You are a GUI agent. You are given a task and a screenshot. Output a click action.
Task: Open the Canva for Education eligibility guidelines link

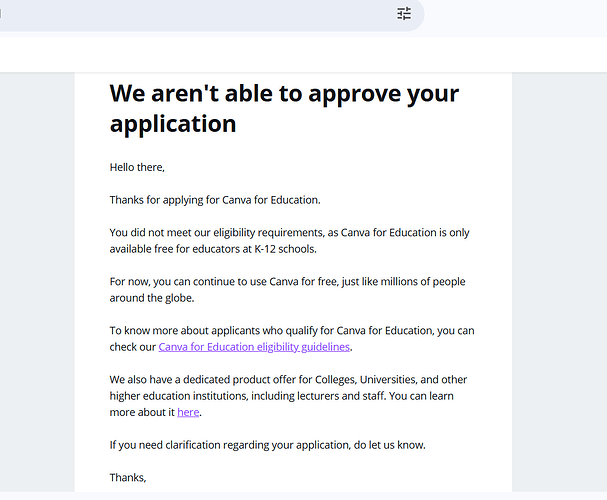pyautogui.click(x=254, y=347)
